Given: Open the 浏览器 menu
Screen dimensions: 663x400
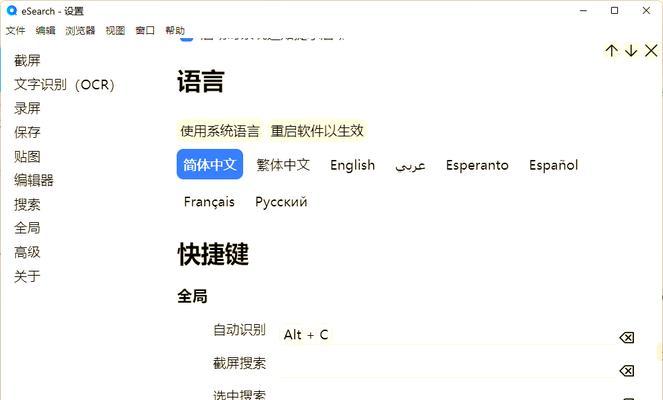Looking at the screenshot, I should click(80, 30).
